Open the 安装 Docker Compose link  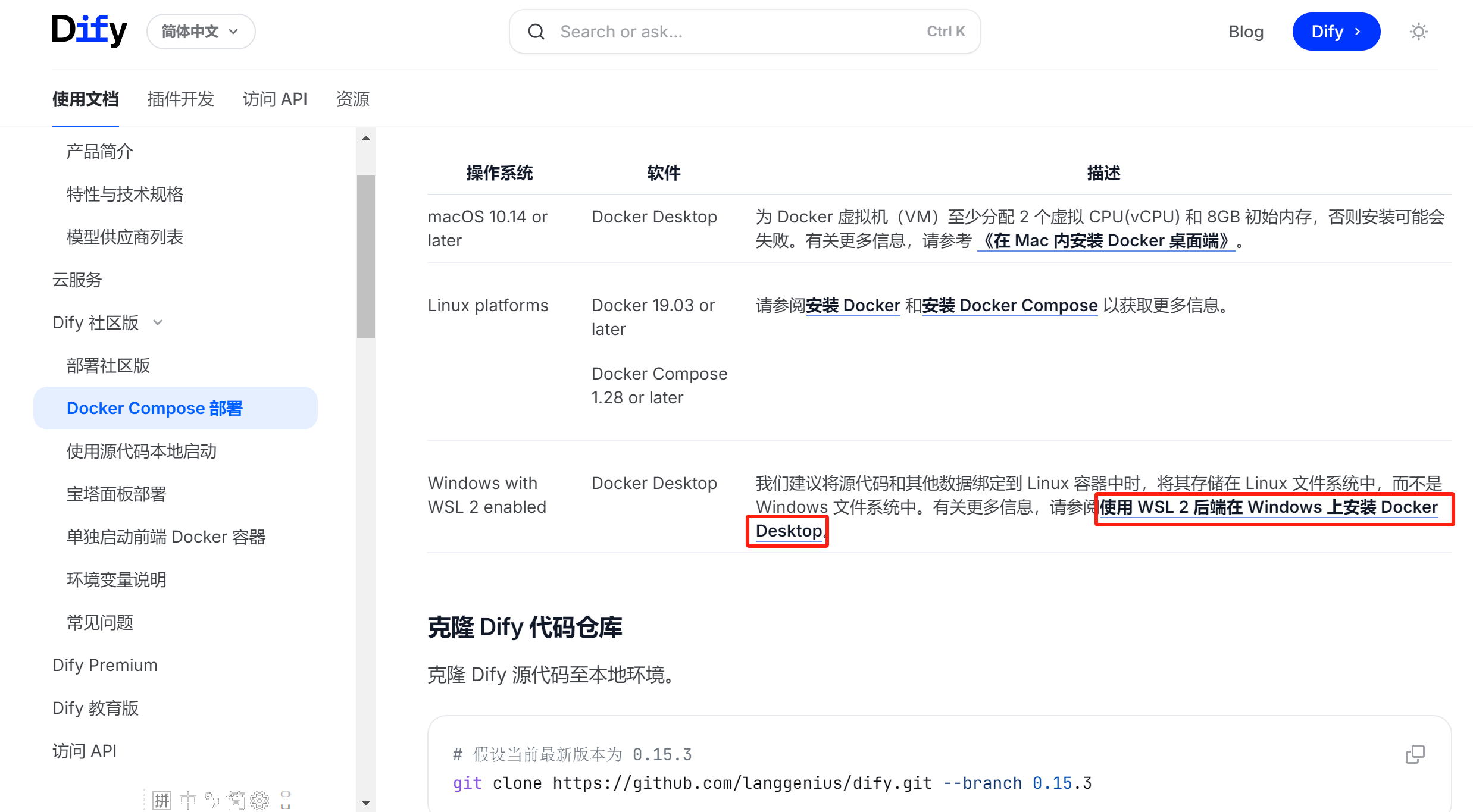1009,305
